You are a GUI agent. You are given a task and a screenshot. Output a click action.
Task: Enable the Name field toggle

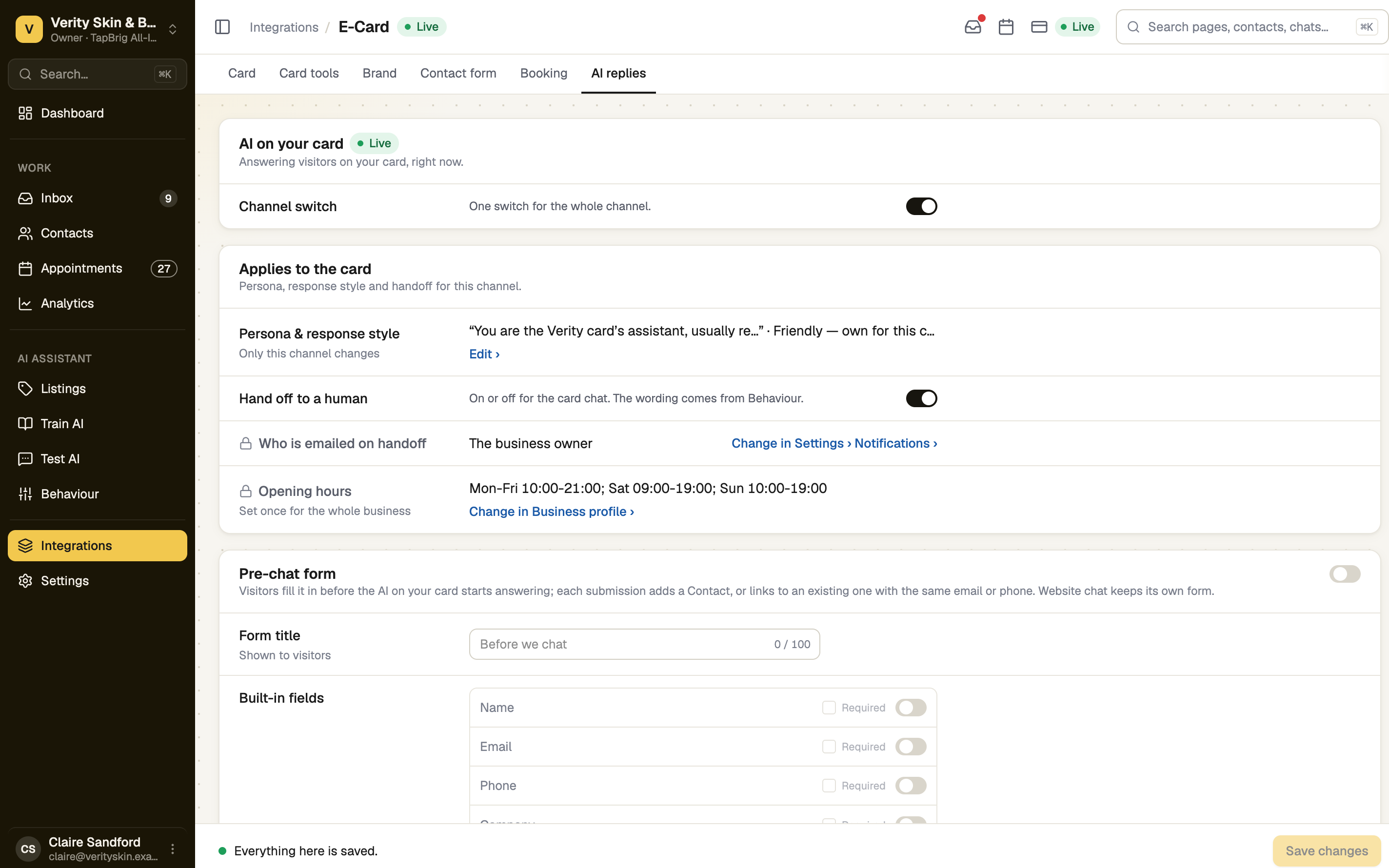911,708
